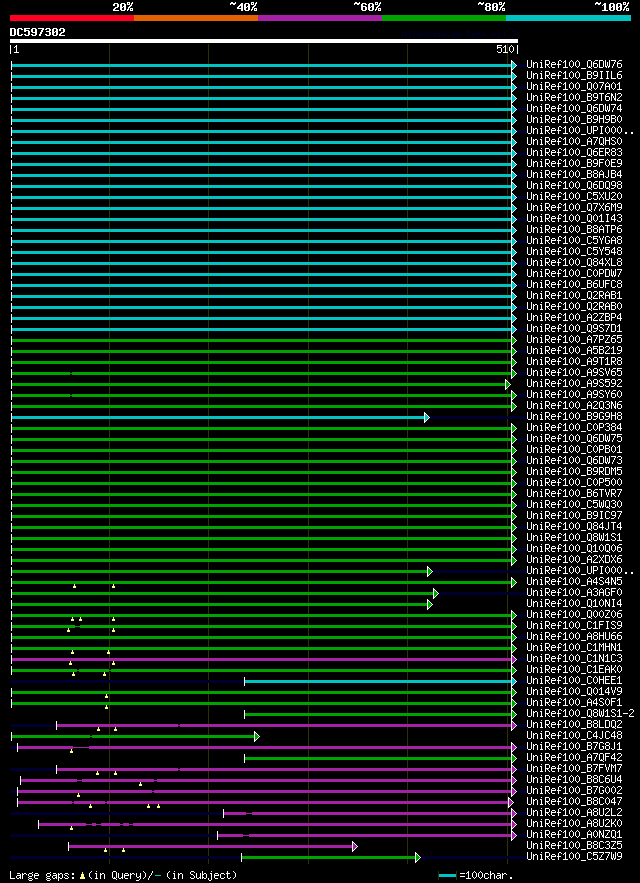Screen dimensions: 640x883
Task: Click the cyan C0HEE1 partial alignment bar
Action: click(378, 681)
